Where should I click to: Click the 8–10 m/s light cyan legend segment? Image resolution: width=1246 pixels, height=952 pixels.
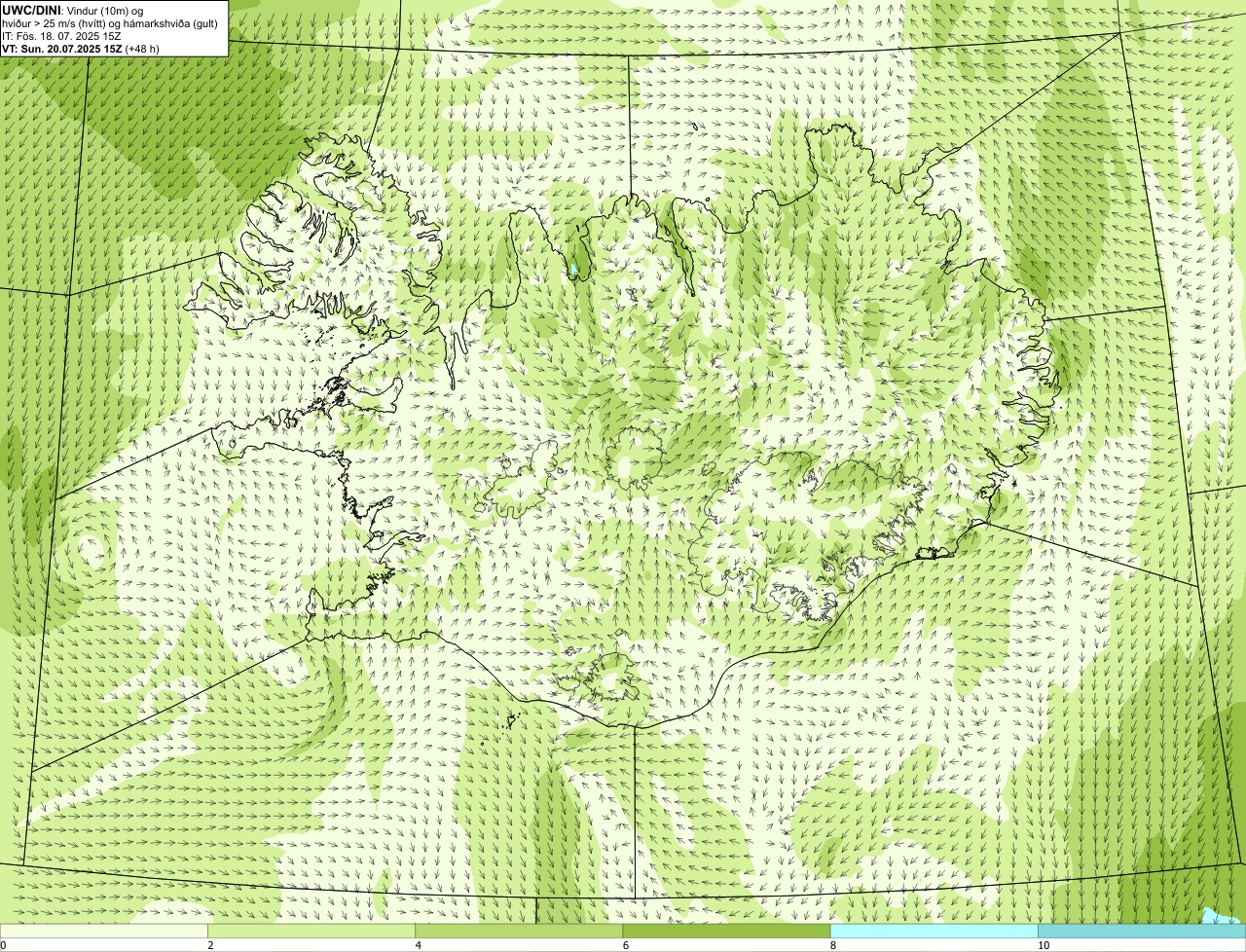[x=934, y=932]
